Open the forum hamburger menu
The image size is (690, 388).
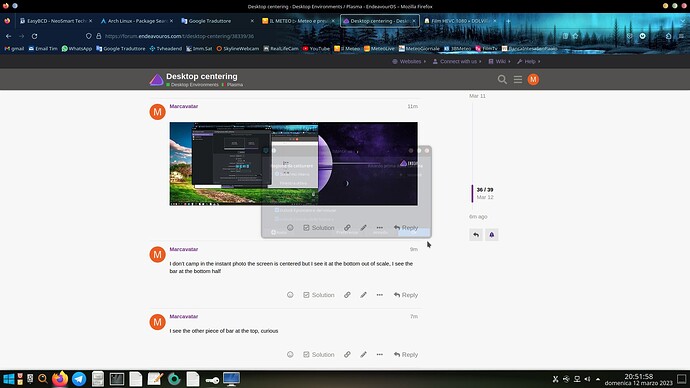click(518, 80)
